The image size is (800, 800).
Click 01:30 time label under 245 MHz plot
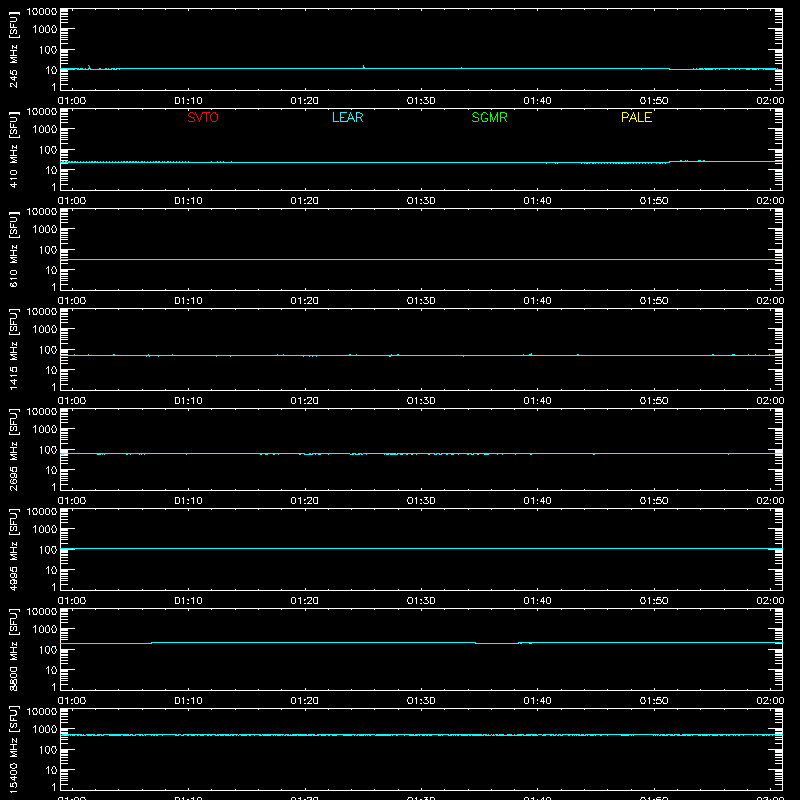point(421,101)
